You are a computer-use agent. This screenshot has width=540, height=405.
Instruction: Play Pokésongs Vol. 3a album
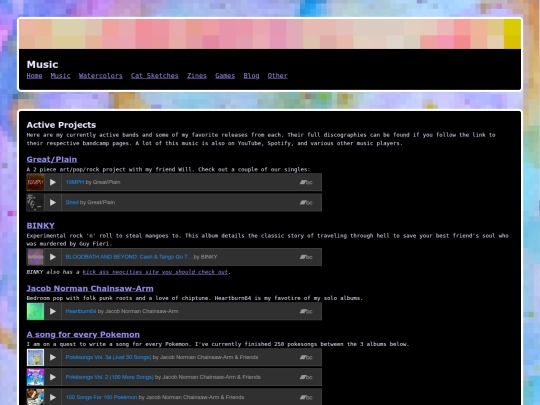pyautogui.click(x=53, y=357)
